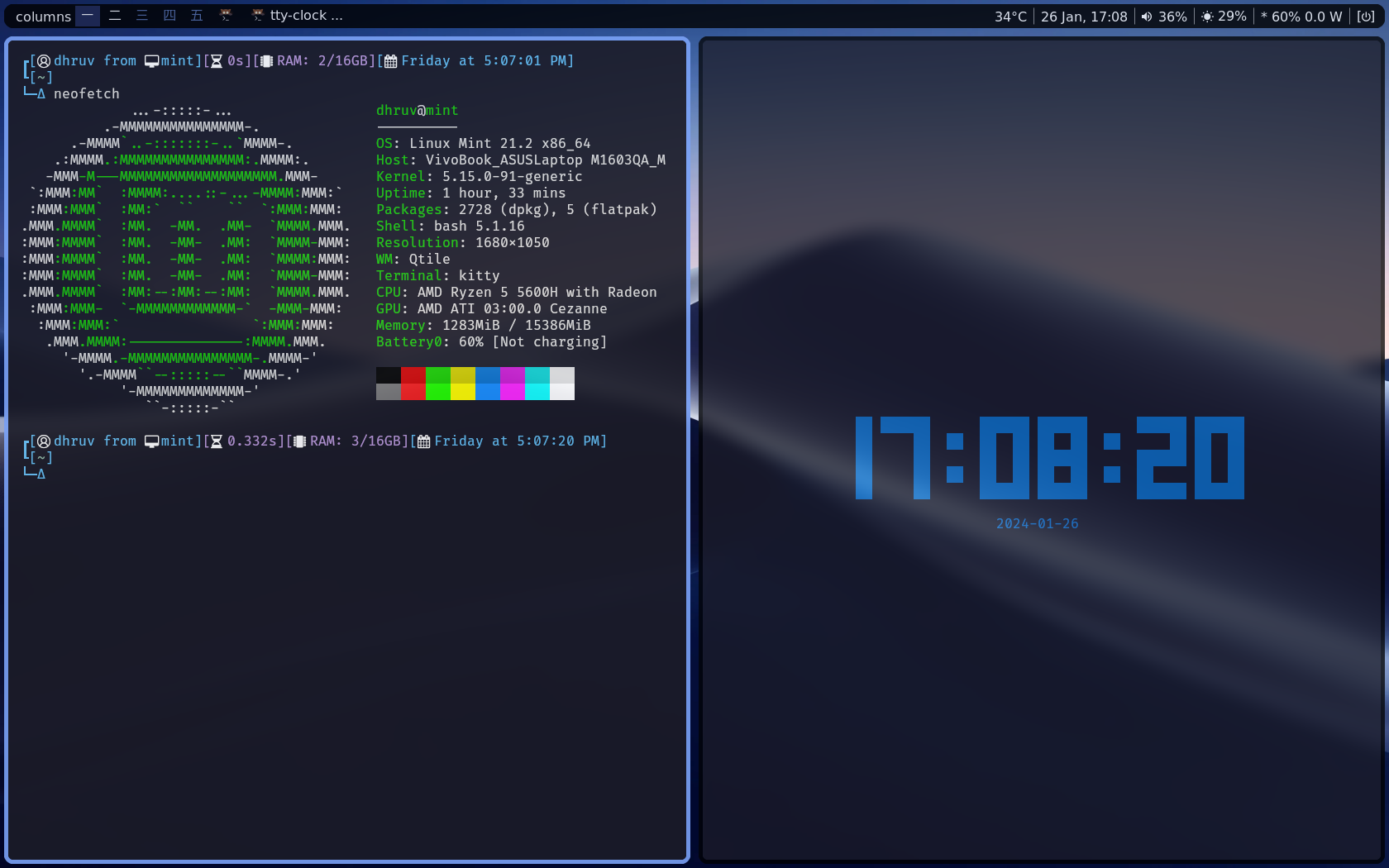Click the user icon in the first prompt

[x=44, y=60]
